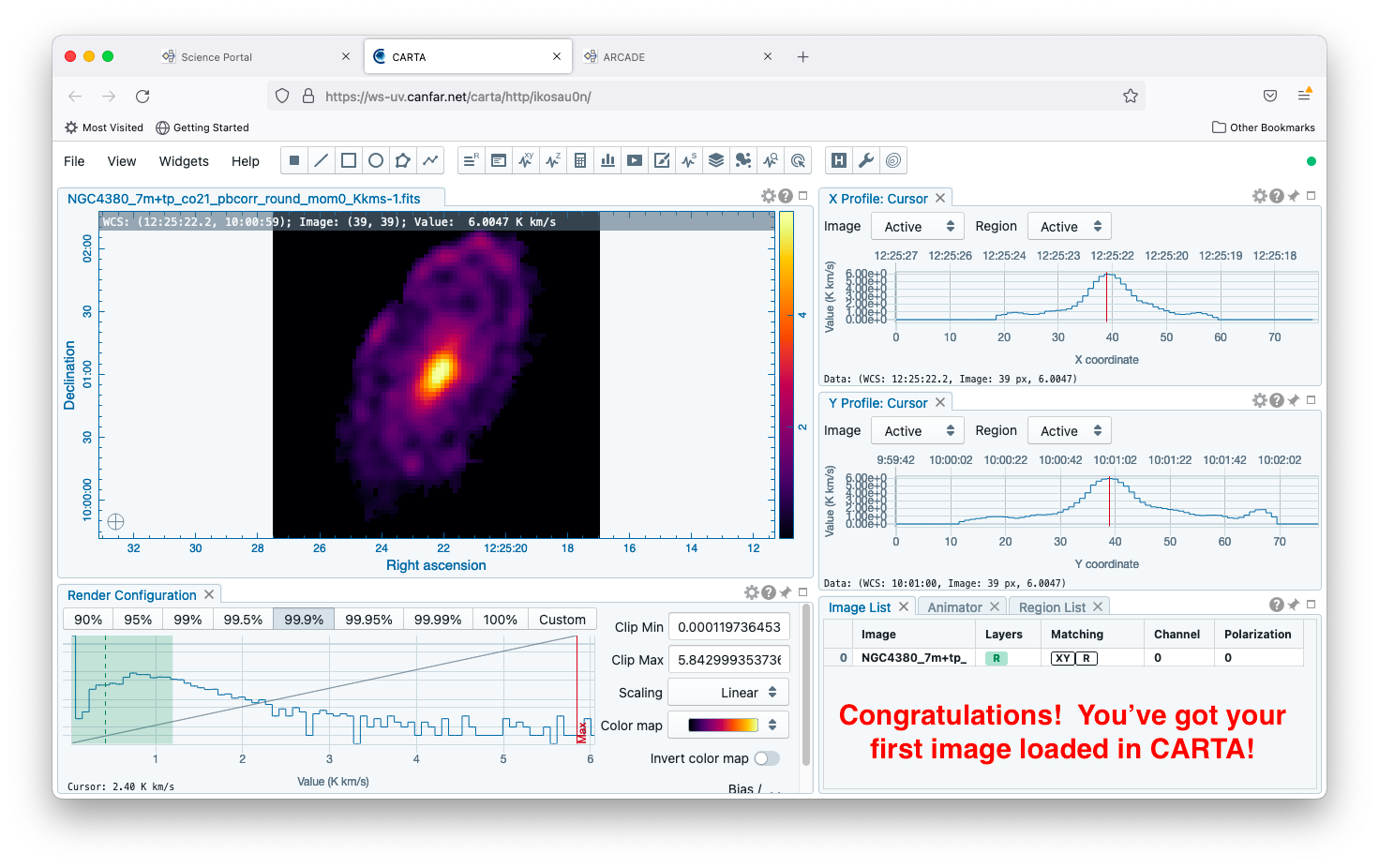Open the Widgets menu

coord(184,161)
